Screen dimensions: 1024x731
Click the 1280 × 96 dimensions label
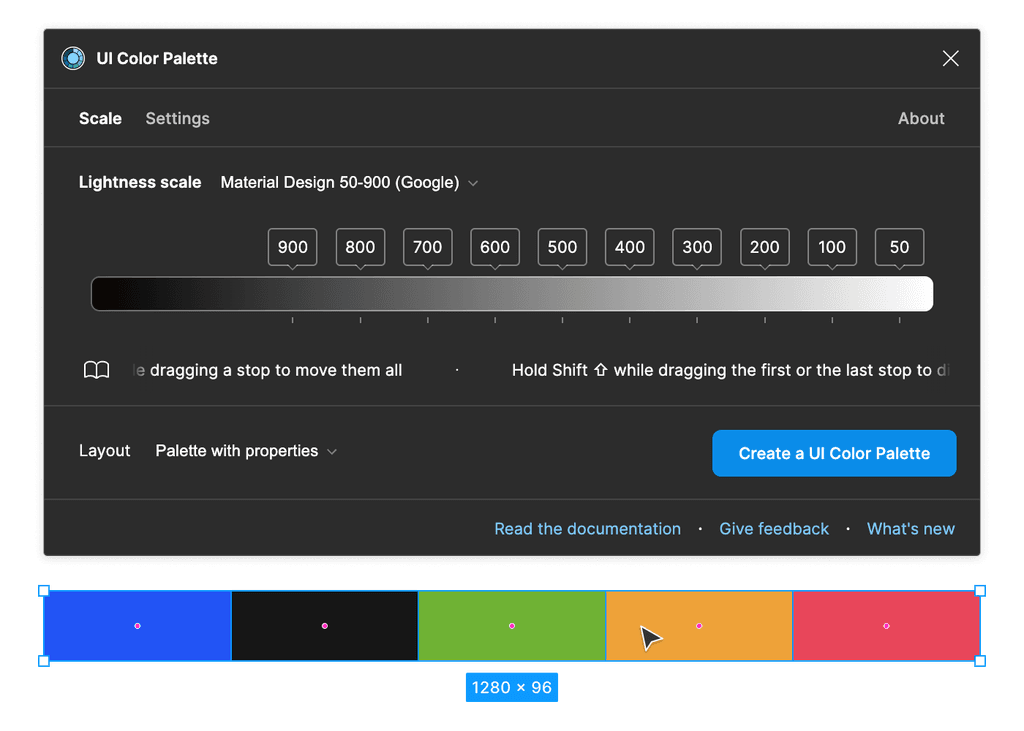coord(512,686)
